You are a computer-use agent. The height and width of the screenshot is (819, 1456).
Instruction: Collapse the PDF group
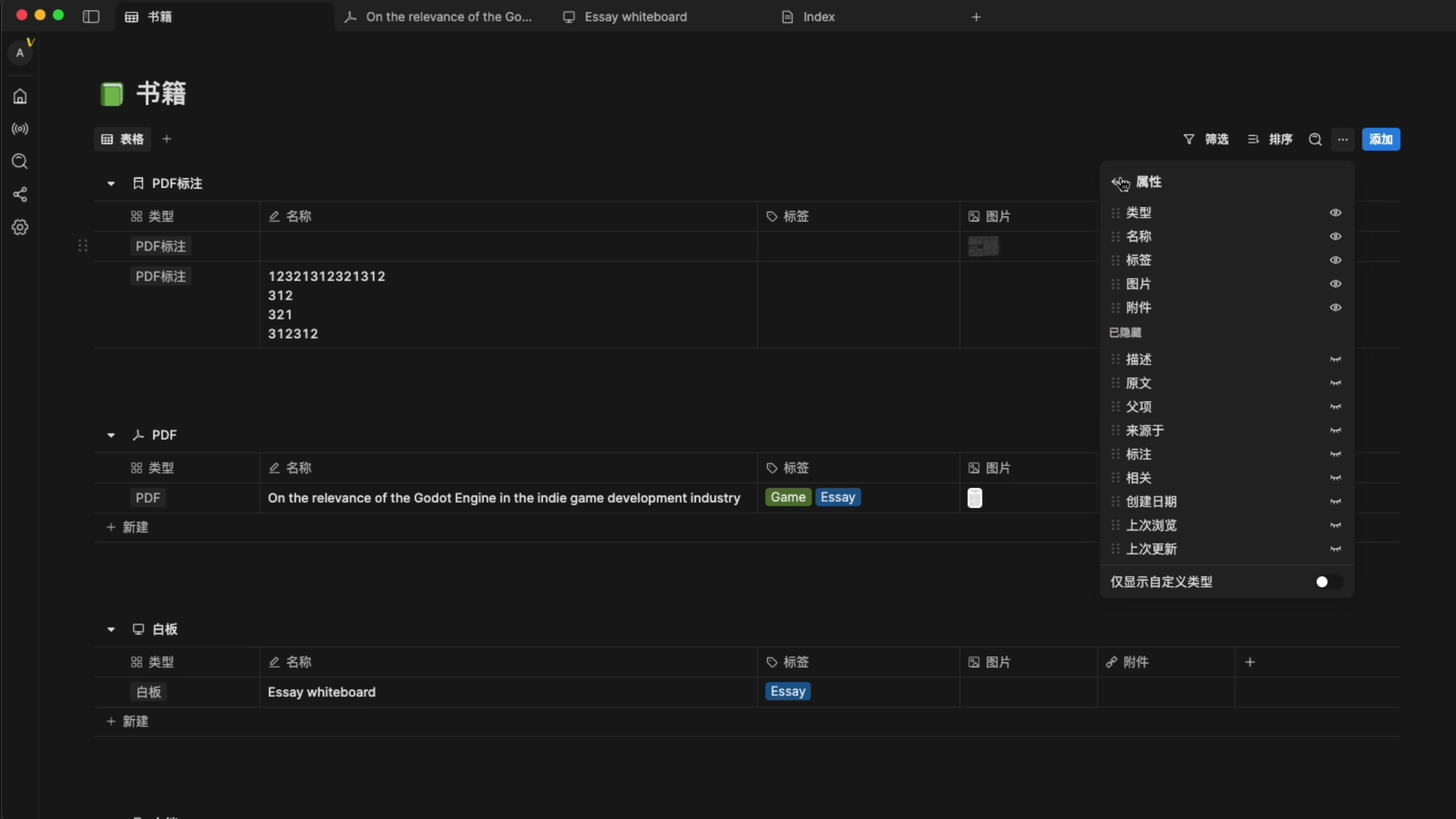(x=111, y=435)
